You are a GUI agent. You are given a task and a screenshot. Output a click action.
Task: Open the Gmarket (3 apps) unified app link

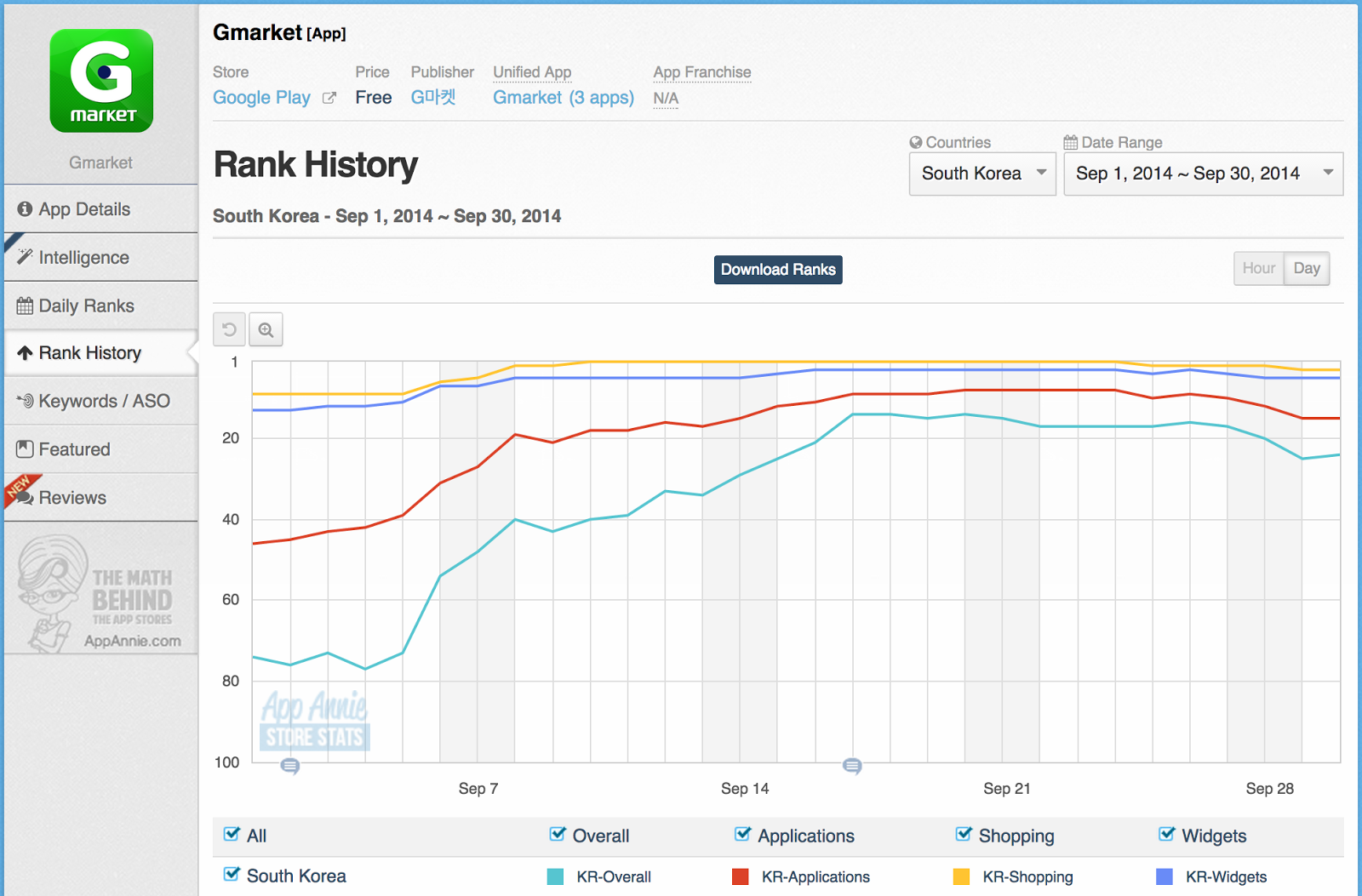tap(564, 98)
